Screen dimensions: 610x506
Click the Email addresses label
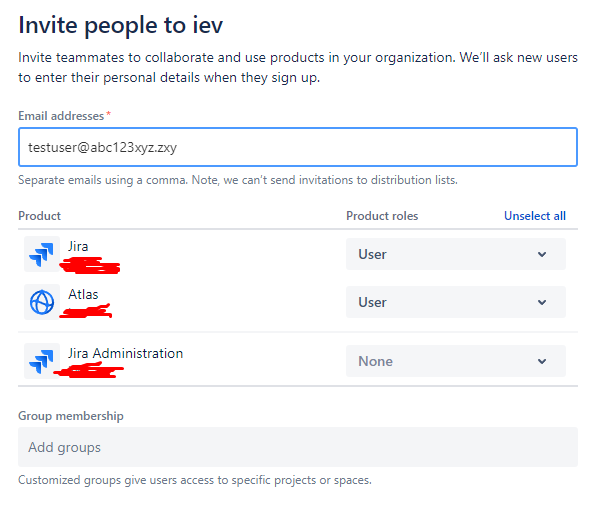coord(61,116)
